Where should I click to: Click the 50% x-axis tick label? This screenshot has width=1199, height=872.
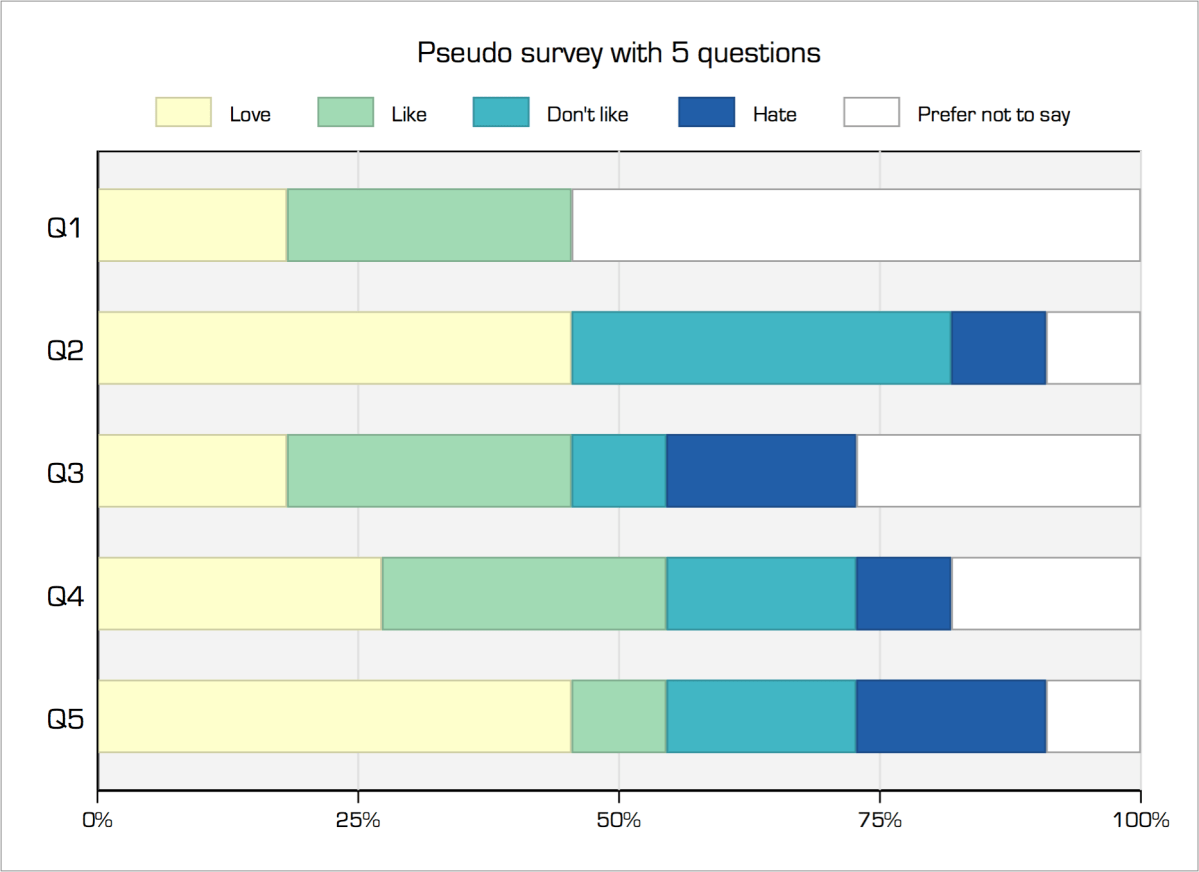point(619,821)
